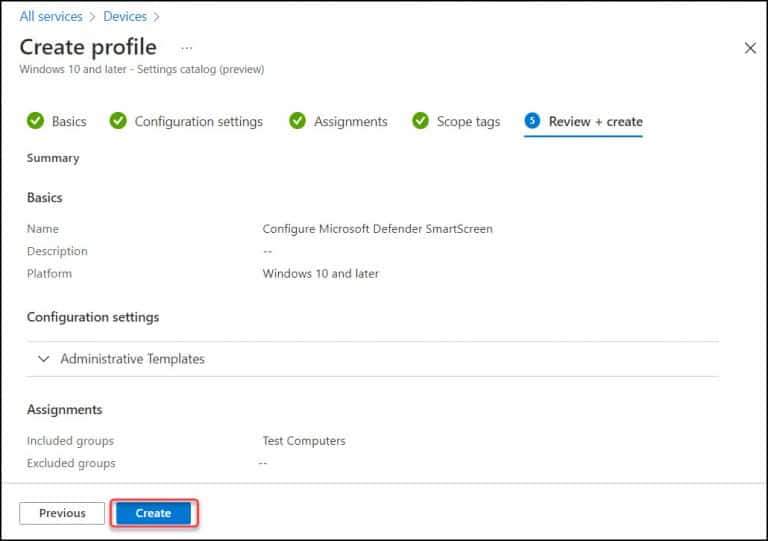Click the Create profile page title
The image size is (768, 541).
click(x=88, y=47)
